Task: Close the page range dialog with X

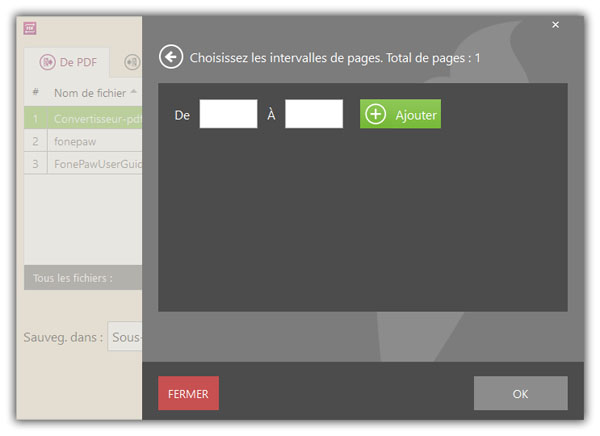Action: coord(555,25)
